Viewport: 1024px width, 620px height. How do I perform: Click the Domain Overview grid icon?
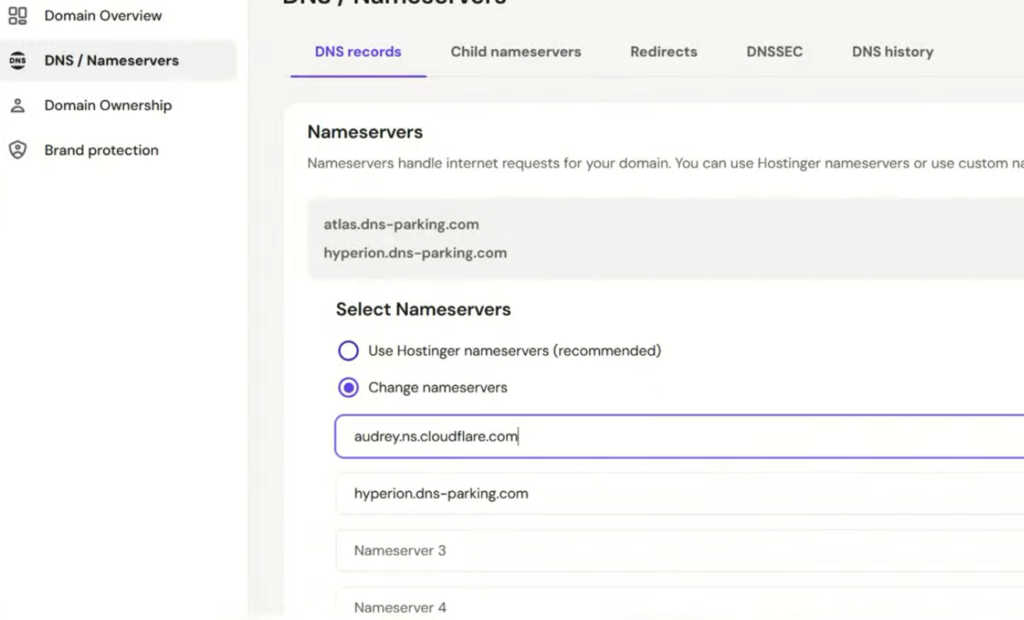[18, 16]
